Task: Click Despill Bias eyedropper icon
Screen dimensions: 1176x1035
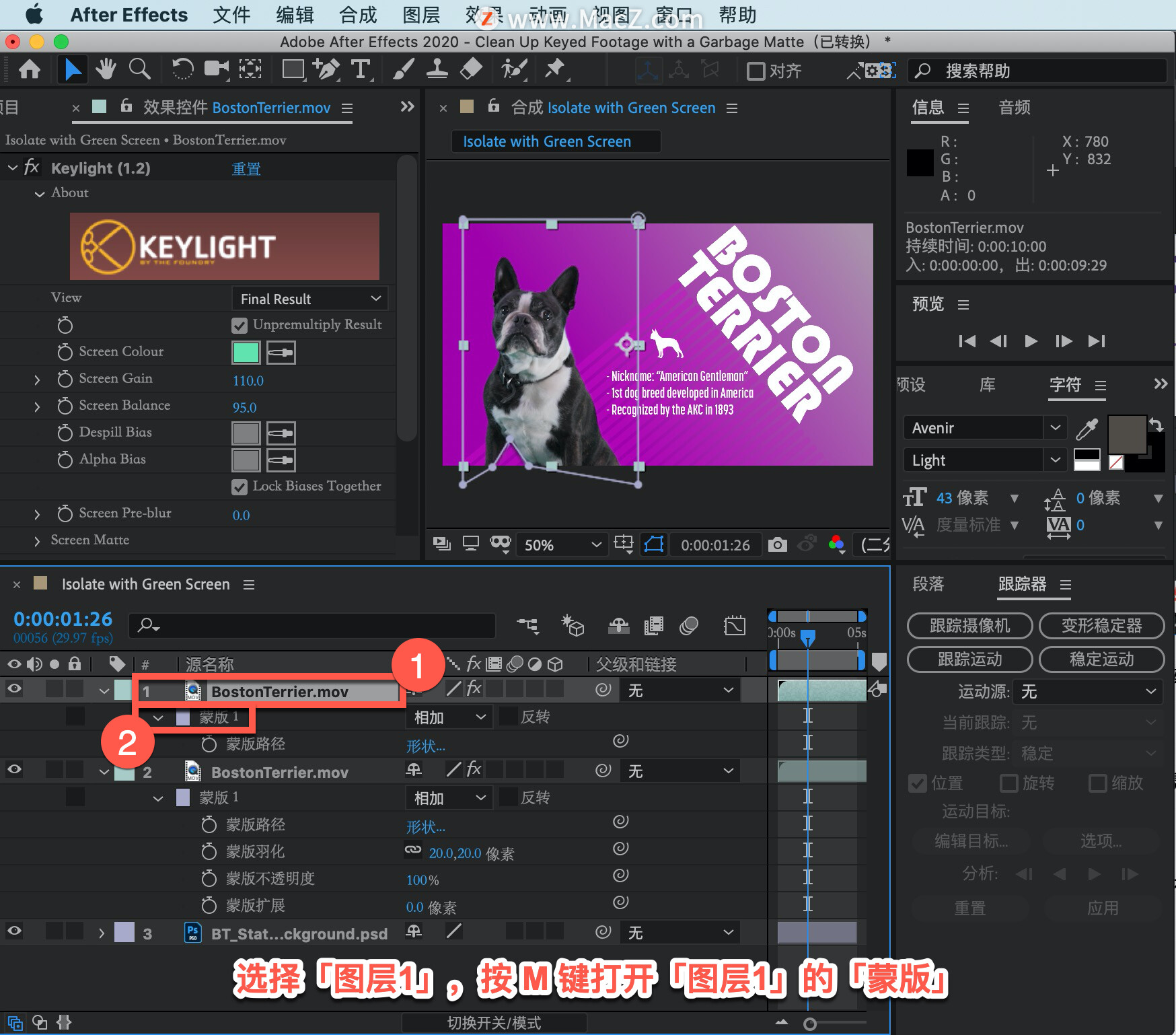Action: tap(281, 433)
